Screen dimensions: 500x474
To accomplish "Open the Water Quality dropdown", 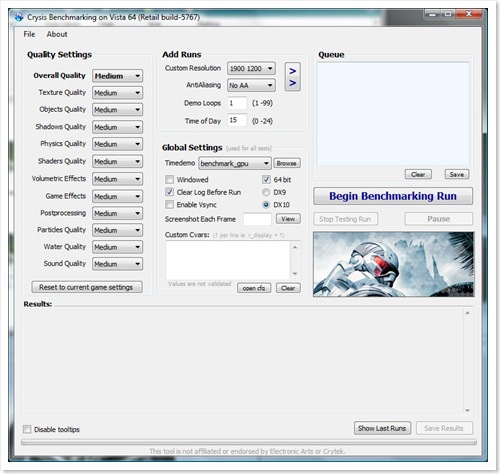I will pyautogui.click(x=117, y=247).
